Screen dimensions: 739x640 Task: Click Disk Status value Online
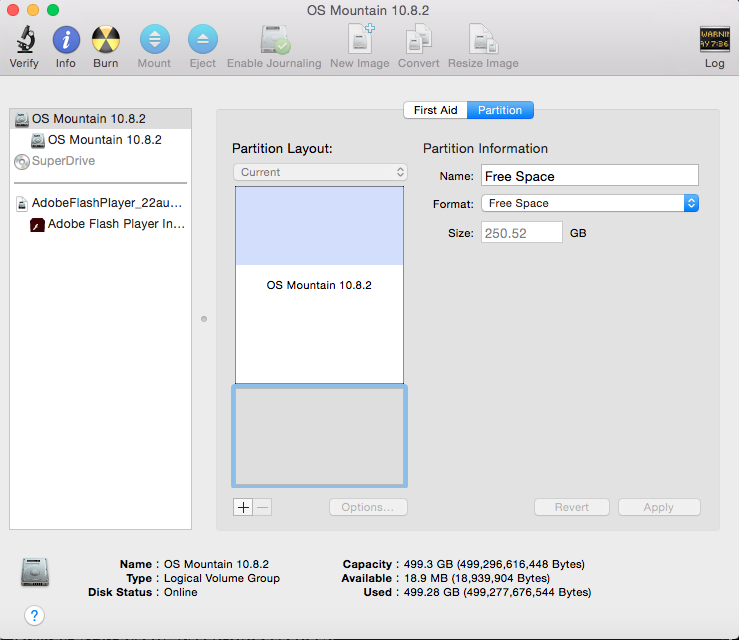(181, 592)
